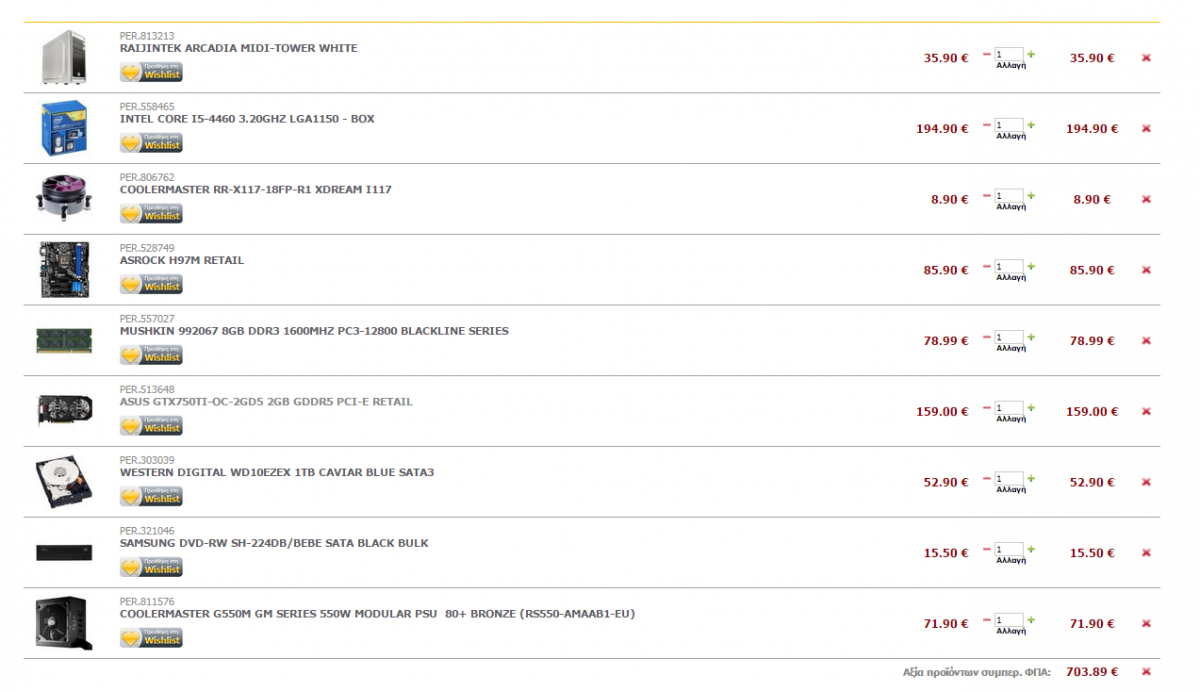Decrease Coolermaster G550M PSU quantity with minus
Image resolution: width=1200 pixels, height=692 pixels.
click(987, 620)
